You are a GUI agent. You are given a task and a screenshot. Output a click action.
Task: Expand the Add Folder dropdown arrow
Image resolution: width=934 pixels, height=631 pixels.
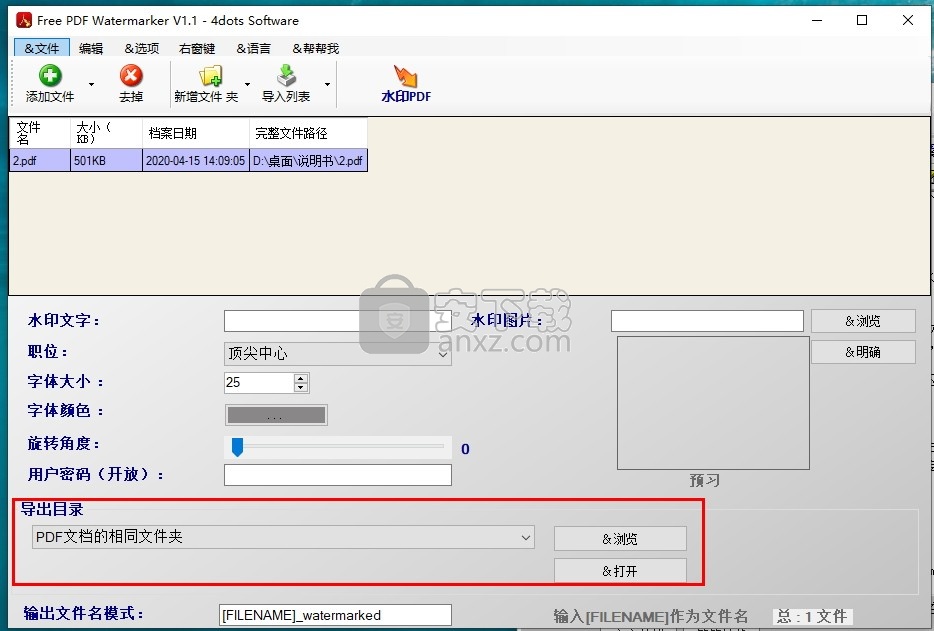(247, 84)
